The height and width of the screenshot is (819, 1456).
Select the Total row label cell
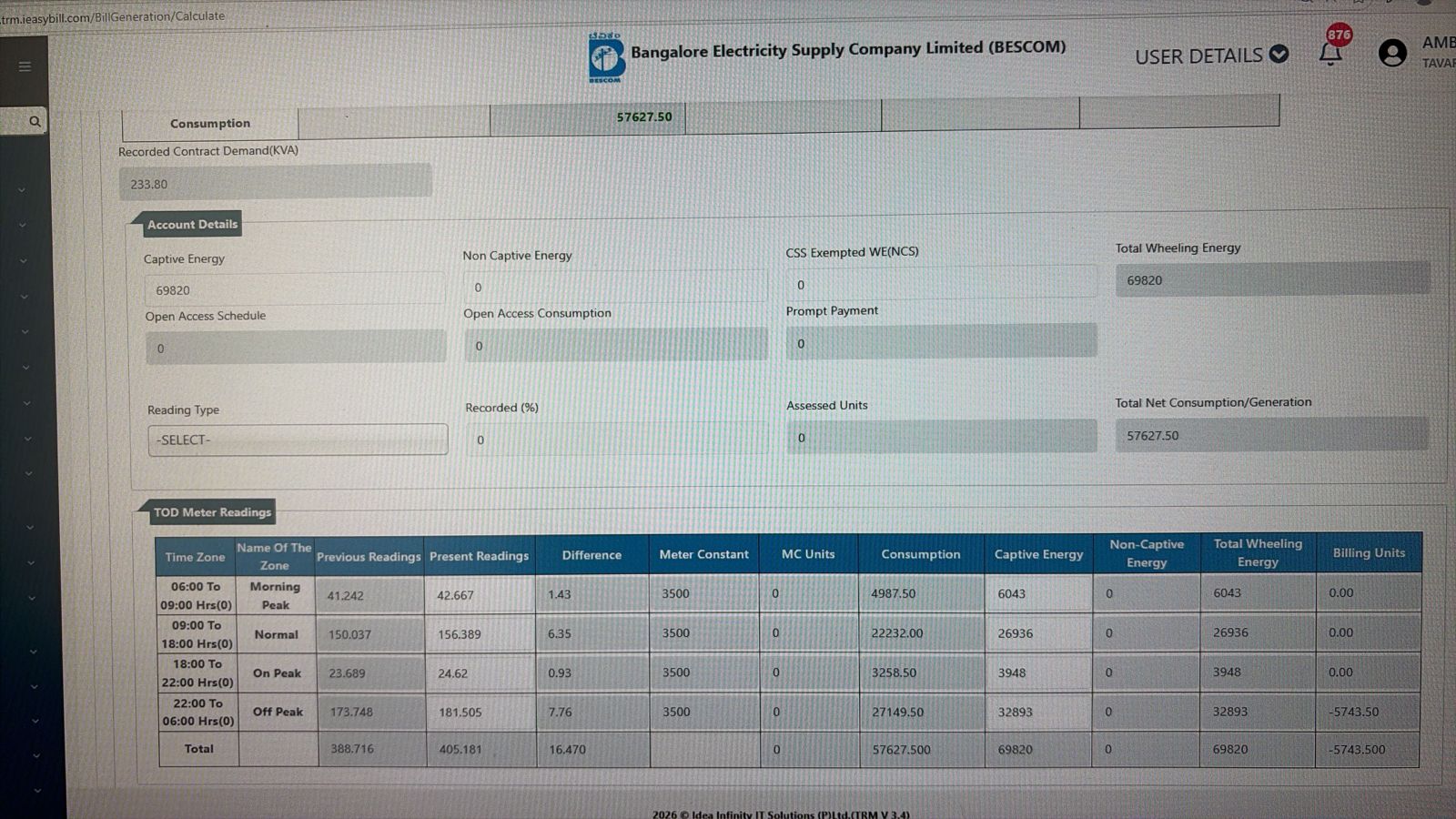click(x=198, y=749)
